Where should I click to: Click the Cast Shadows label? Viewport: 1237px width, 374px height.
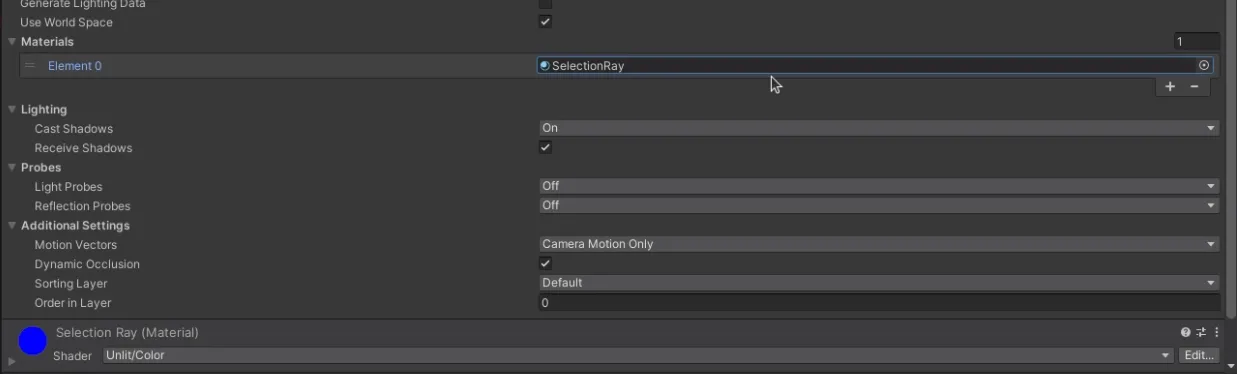click(74, 129)
